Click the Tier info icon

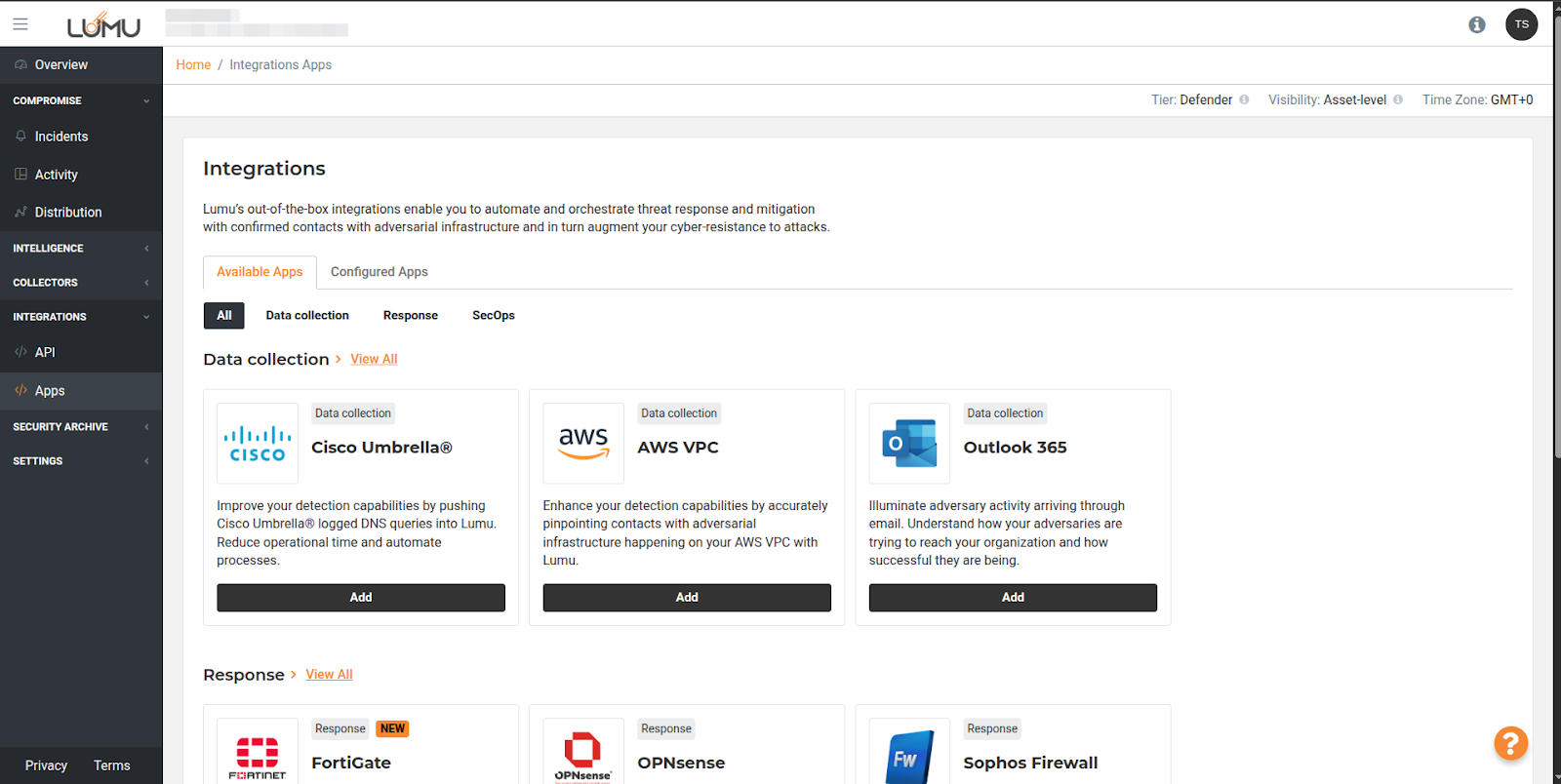[x=1244, y=99]
